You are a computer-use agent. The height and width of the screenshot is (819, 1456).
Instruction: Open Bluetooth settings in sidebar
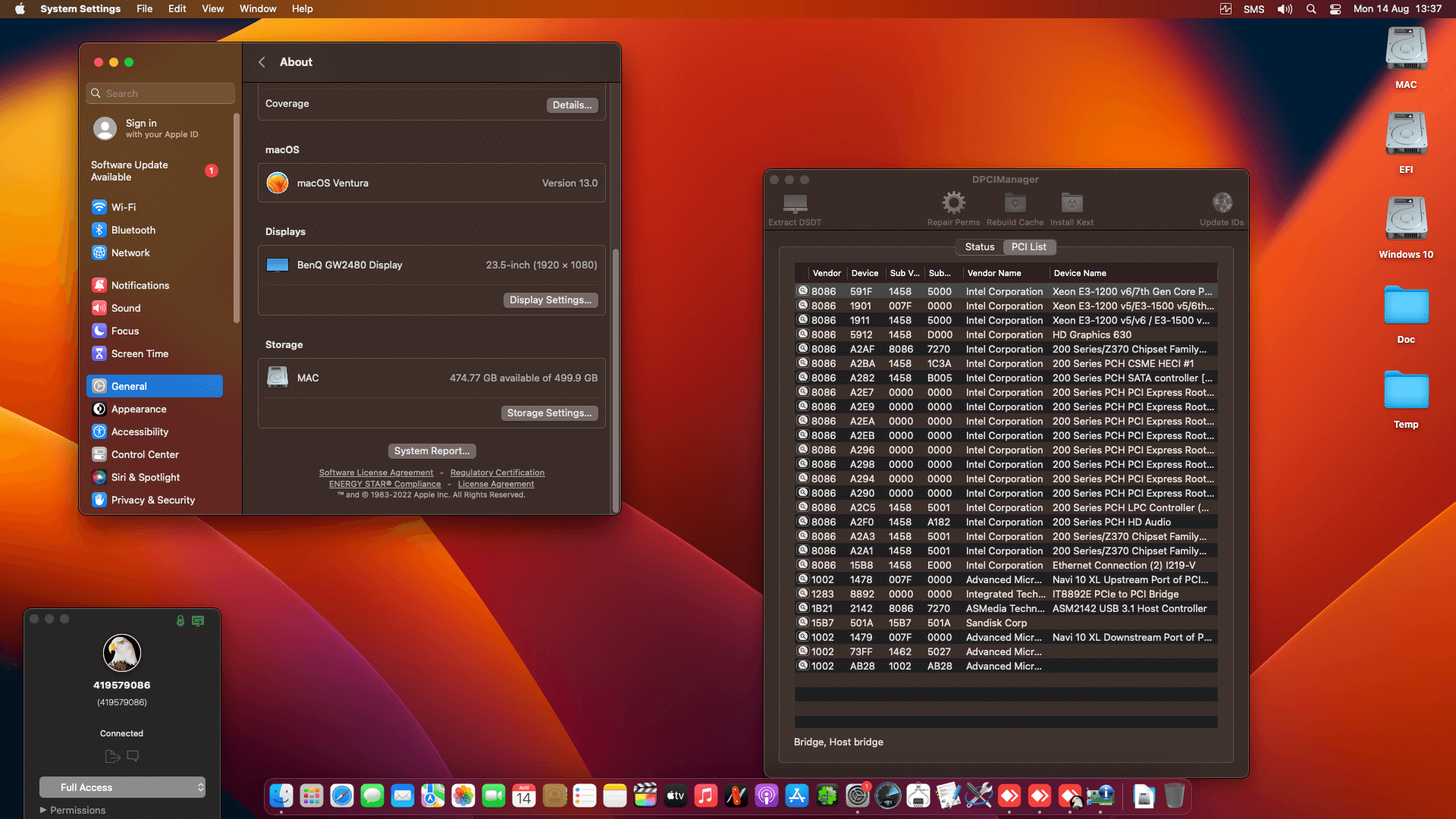point(155,230)
